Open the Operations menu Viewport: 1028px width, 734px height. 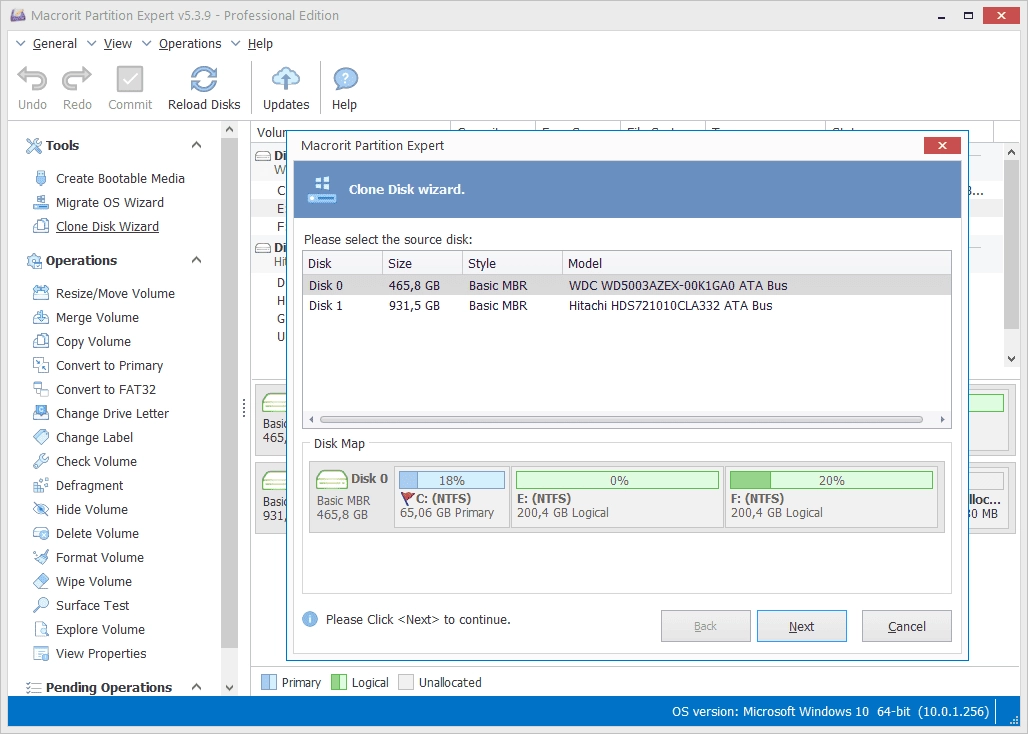point(190,43)
